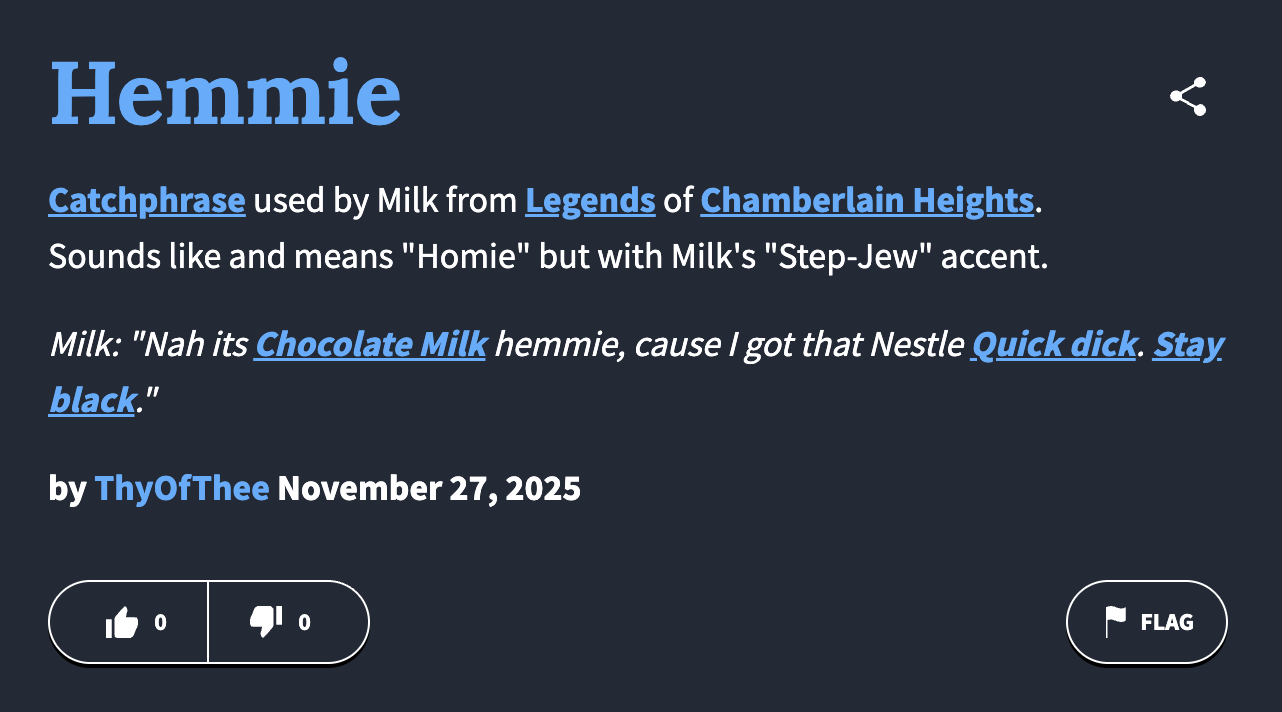Viewport: 1282px width, 712px height.
Task: Click the downvote count number
Action: 304,623
